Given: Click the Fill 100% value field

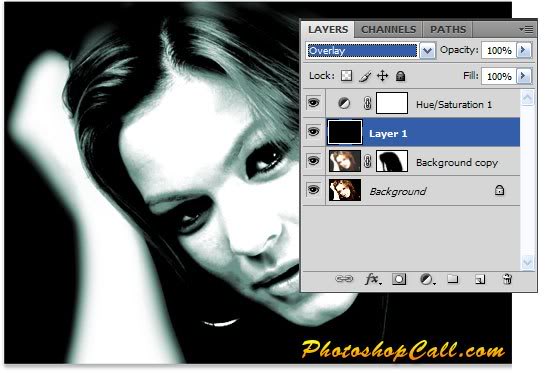Looking at the screenshot, I should [x=499, y=76].
